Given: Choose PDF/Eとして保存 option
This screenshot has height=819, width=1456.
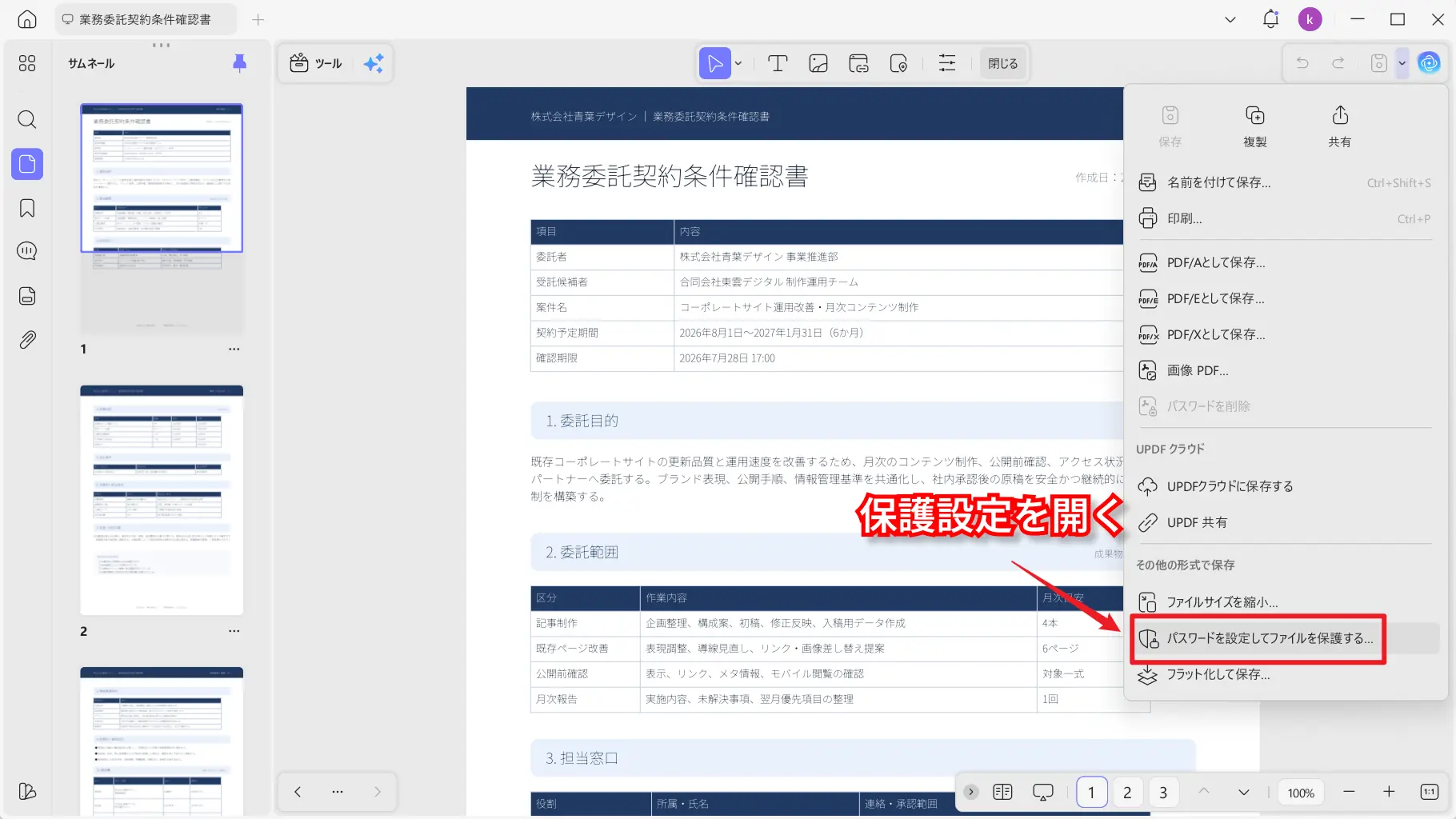Looking at the screenshot, I should tap(1285, 298).
